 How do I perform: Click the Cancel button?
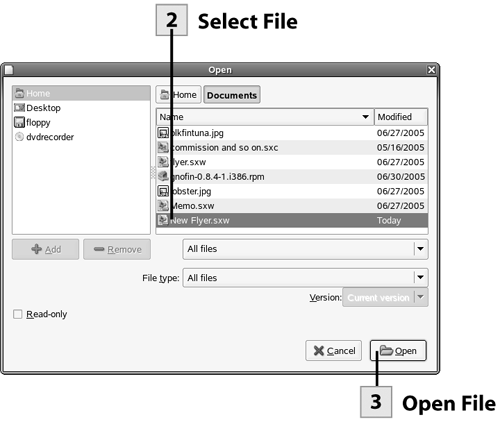tap(334, 351)
